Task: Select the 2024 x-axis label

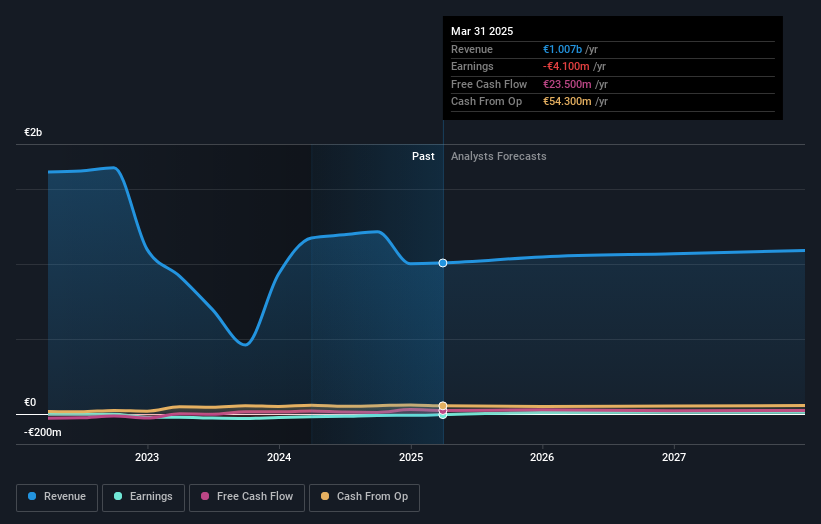Action: [279, 457]
